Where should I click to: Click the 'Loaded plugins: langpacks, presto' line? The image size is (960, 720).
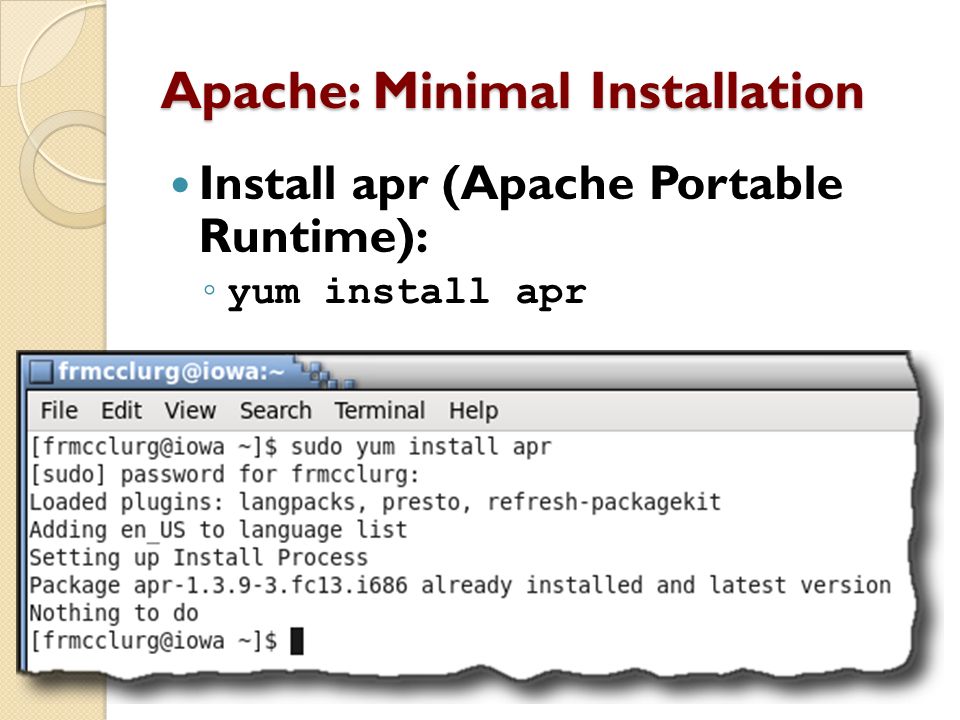pos(375,502)
